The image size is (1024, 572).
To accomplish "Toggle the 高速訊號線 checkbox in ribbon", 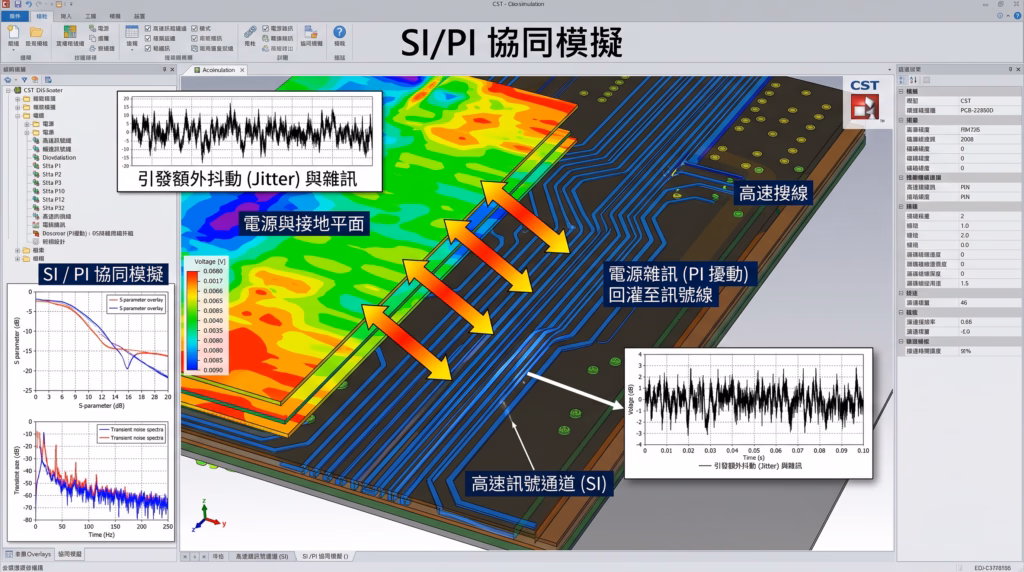I will point(148,29).
